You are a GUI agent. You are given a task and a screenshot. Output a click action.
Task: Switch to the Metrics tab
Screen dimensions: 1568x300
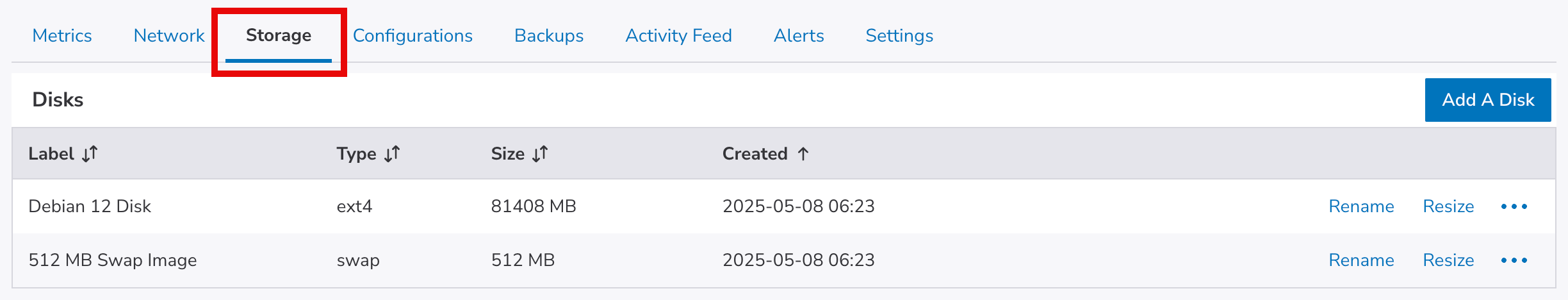click(62, 36)
